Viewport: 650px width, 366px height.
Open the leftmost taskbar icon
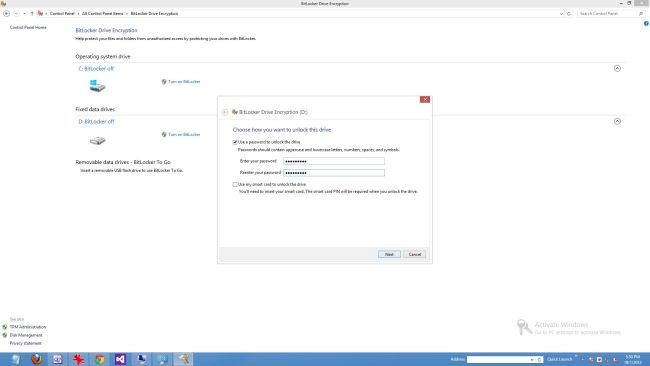tap(16, 359)
